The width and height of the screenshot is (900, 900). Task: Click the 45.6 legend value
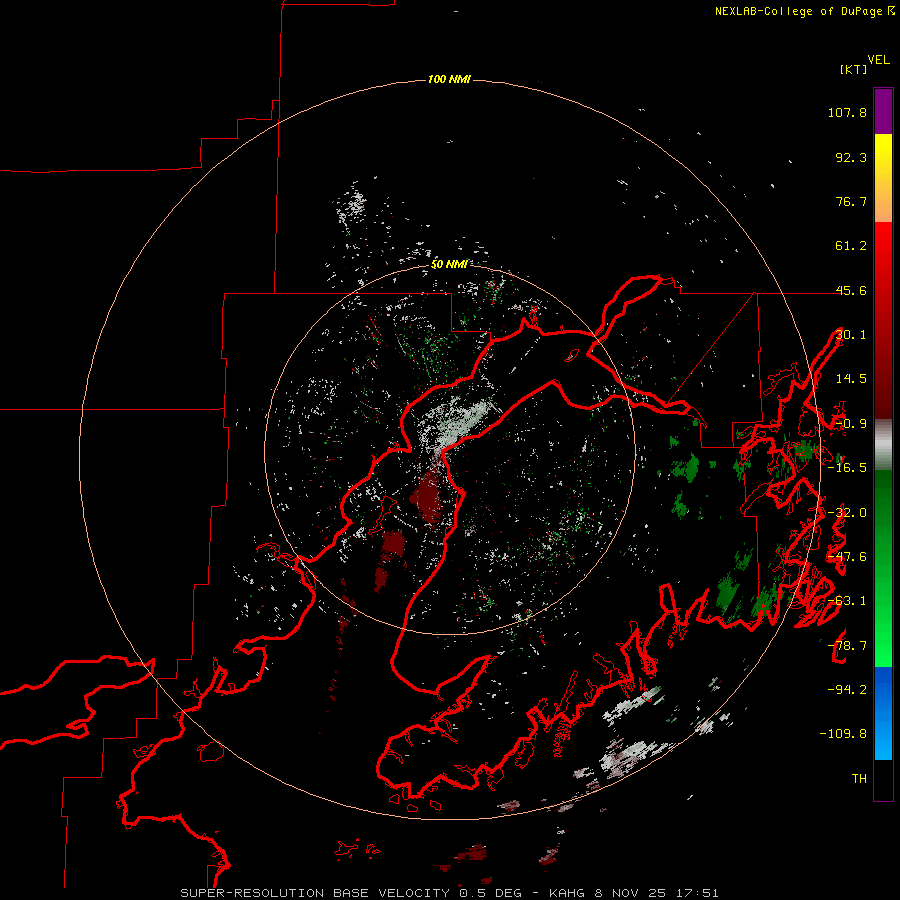tap(851, 290)
